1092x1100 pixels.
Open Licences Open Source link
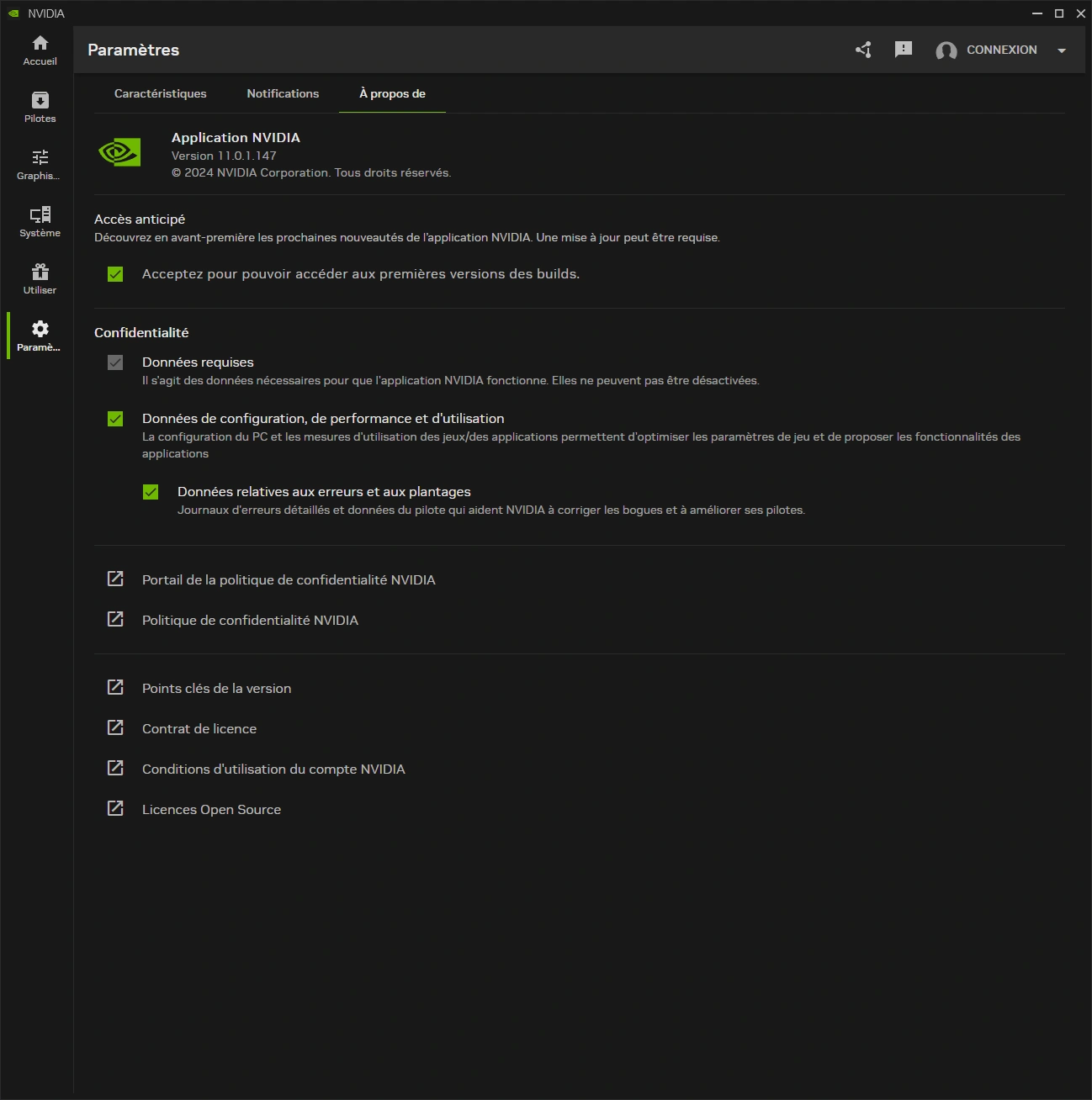211,809
